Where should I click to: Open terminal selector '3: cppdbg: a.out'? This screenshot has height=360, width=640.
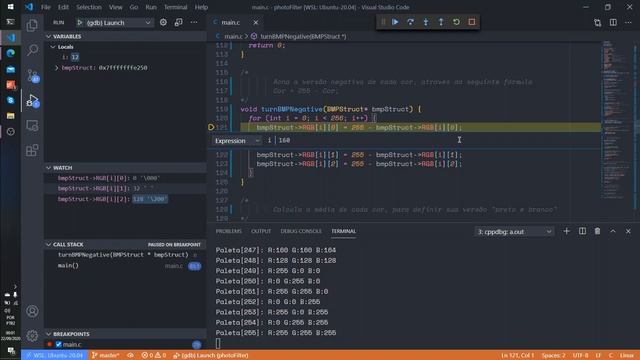coord(514,232)
